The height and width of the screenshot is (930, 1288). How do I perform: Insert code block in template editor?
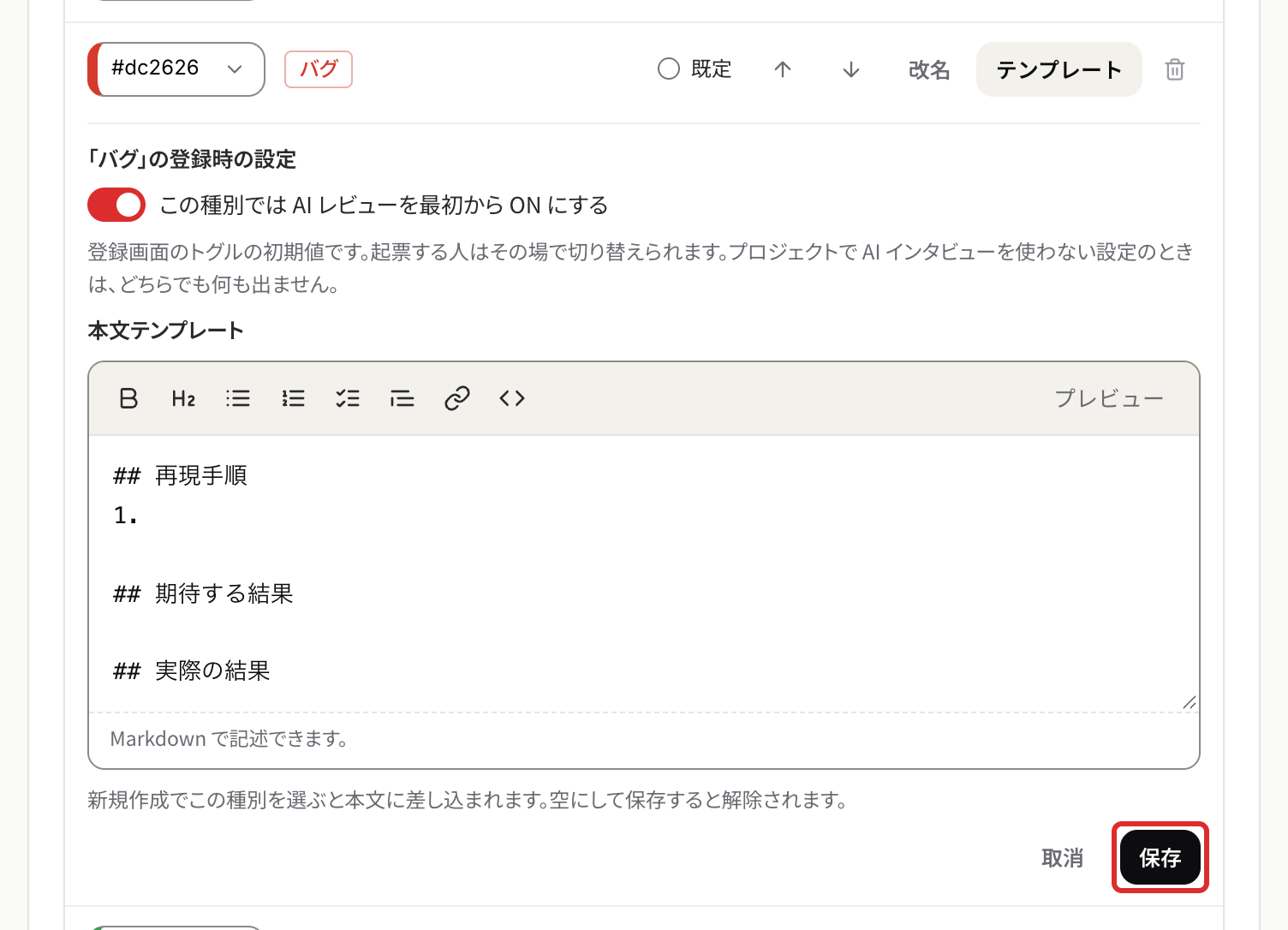click(x=512, y=398)
